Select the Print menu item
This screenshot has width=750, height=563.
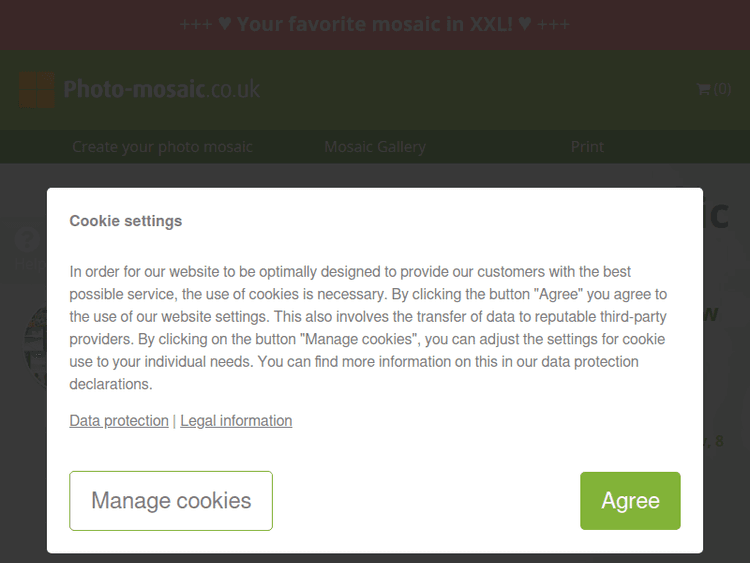[587, 147]
